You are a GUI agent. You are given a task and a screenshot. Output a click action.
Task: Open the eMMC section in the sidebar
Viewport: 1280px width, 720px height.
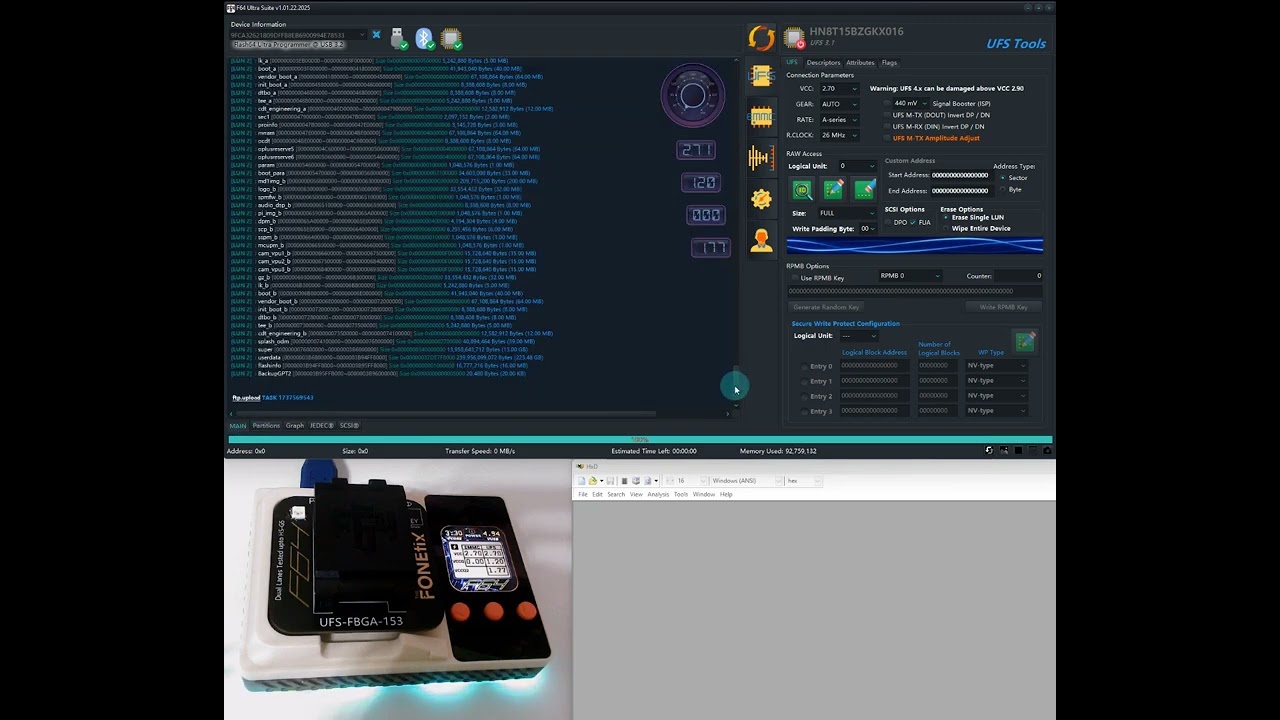click(x=761, y=116)
